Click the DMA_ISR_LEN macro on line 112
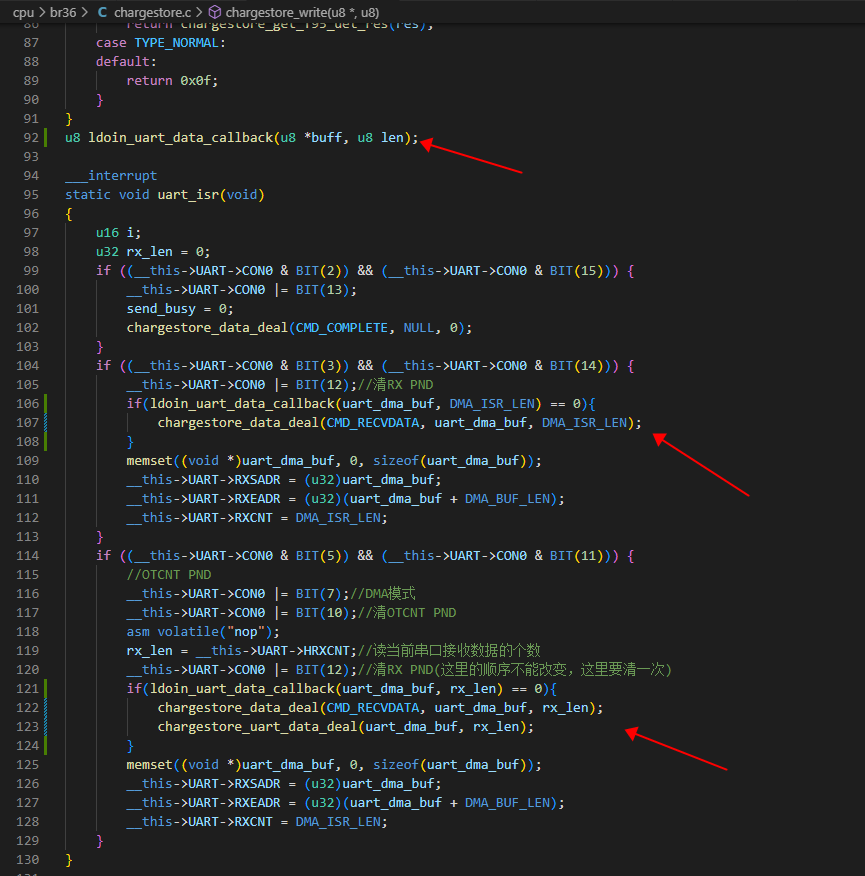Viewport: 865px width, 876px height. click(x=338, y=517)
